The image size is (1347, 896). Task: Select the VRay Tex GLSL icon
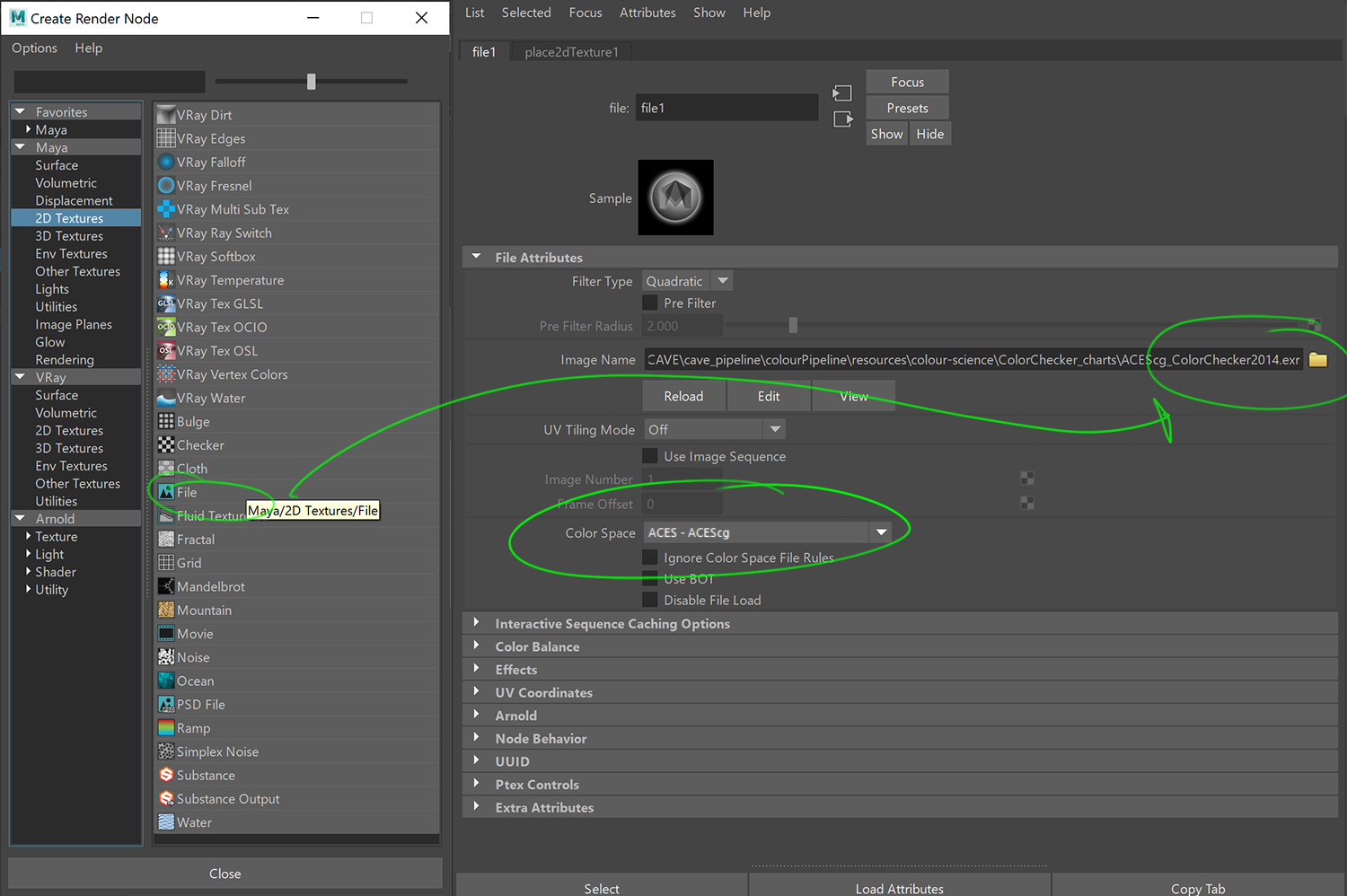click(x=166, y=303)
